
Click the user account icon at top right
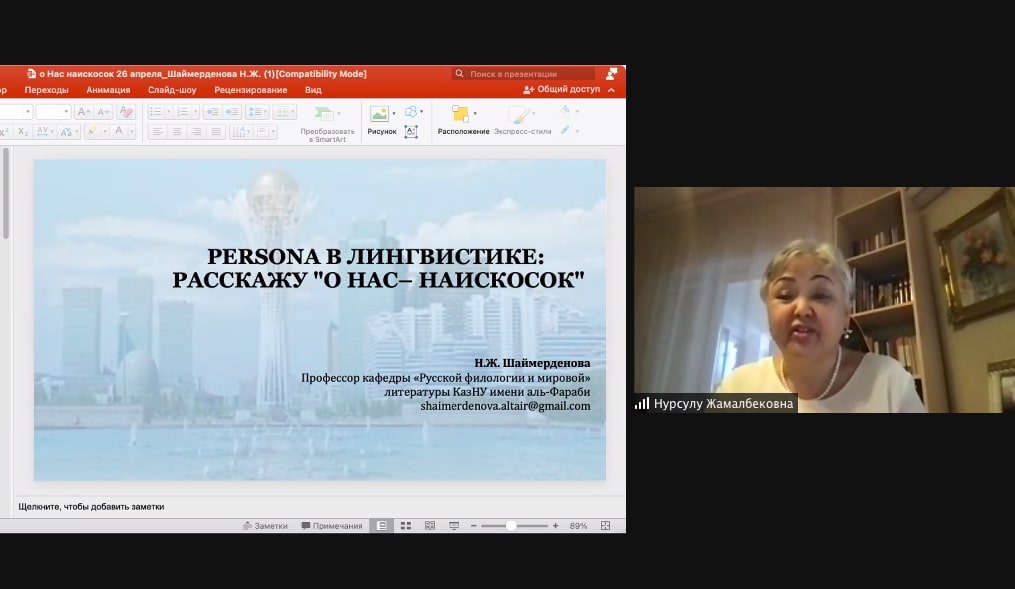pyautogui.click(x=611, y=73)
